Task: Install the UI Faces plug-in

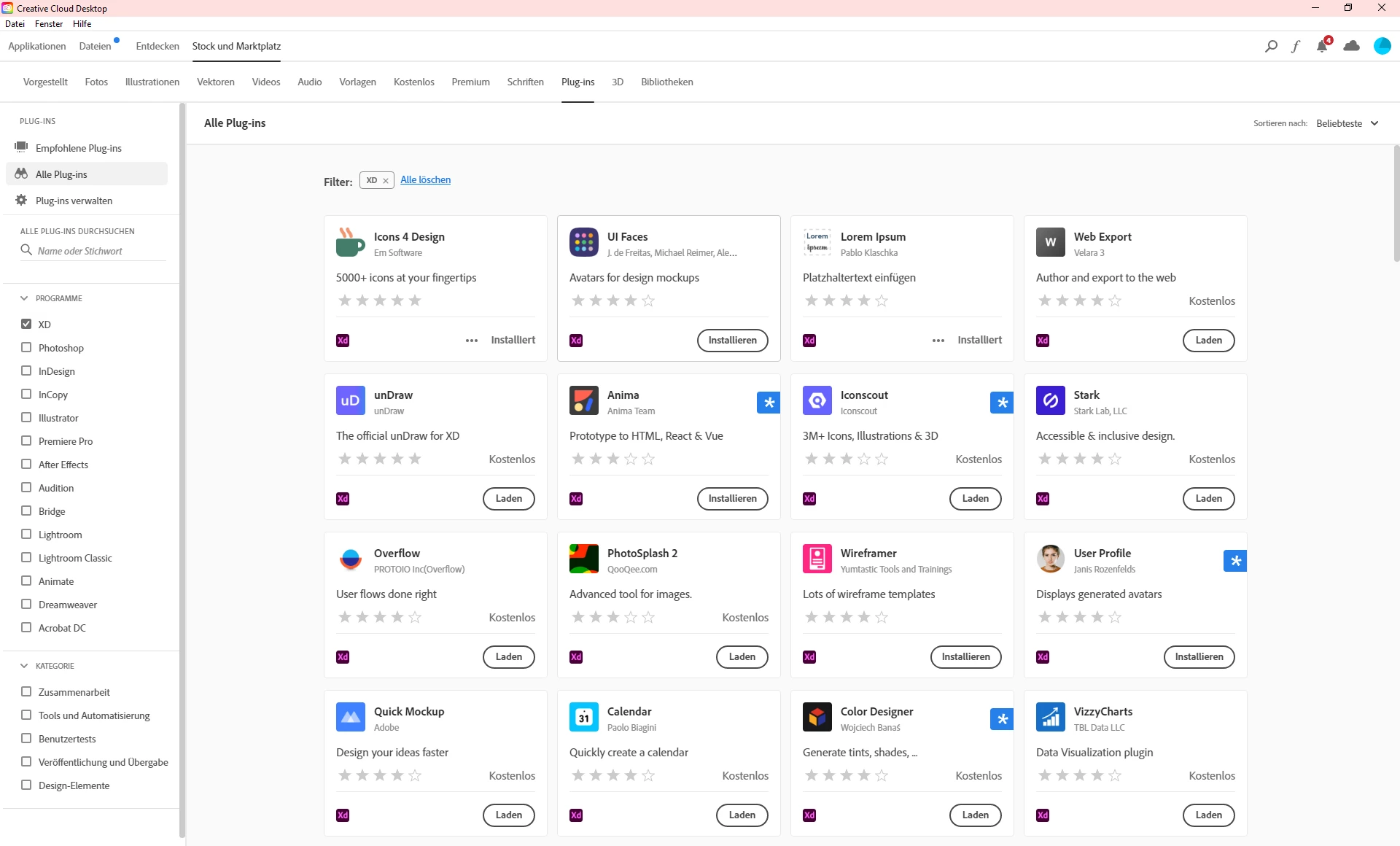Action: click(x=732, y=341)
